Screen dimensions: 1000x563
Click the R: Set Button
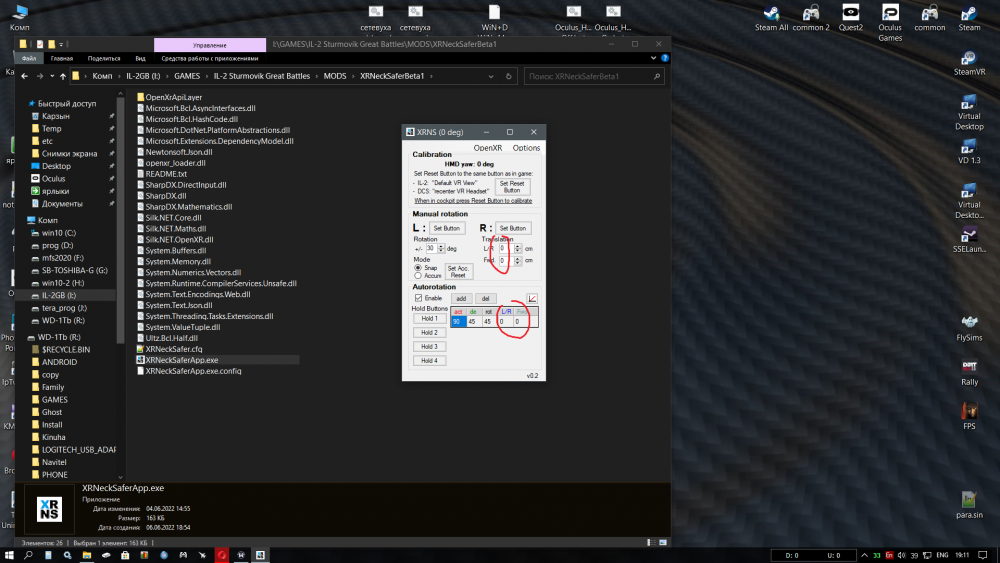click(513, 228)
